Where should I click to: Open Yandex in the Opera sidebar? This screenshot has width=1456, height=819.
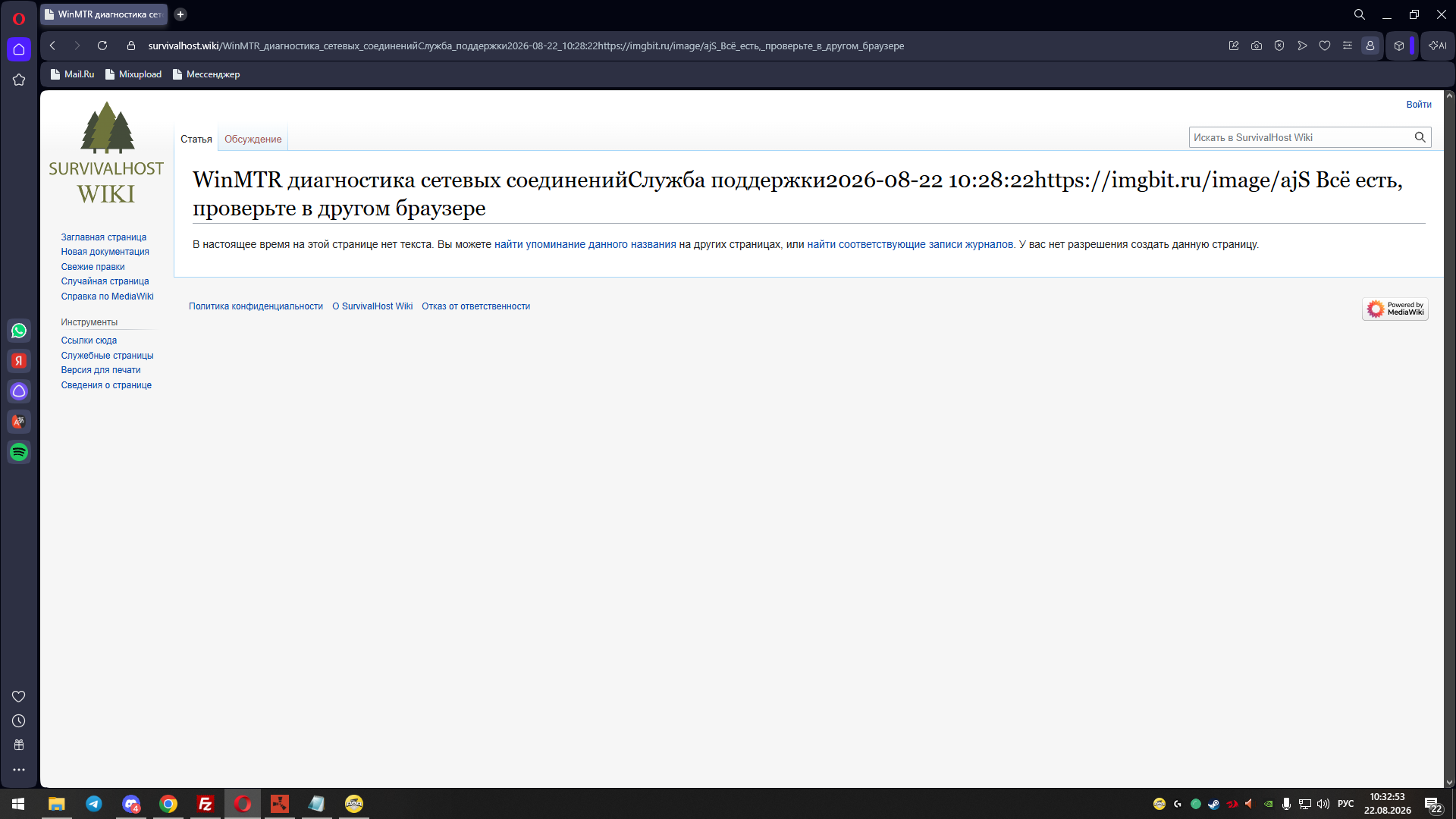19,361
